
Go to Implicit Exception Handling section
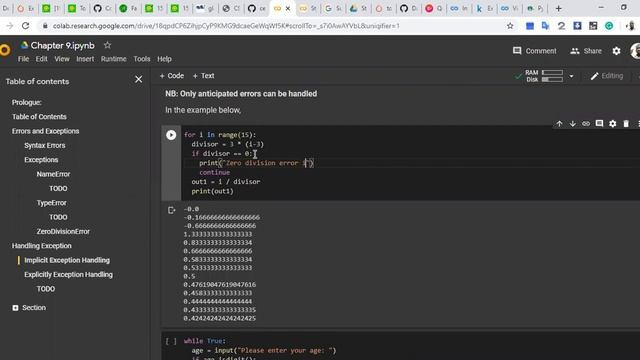pyautogui.click(x=67, y=260)
